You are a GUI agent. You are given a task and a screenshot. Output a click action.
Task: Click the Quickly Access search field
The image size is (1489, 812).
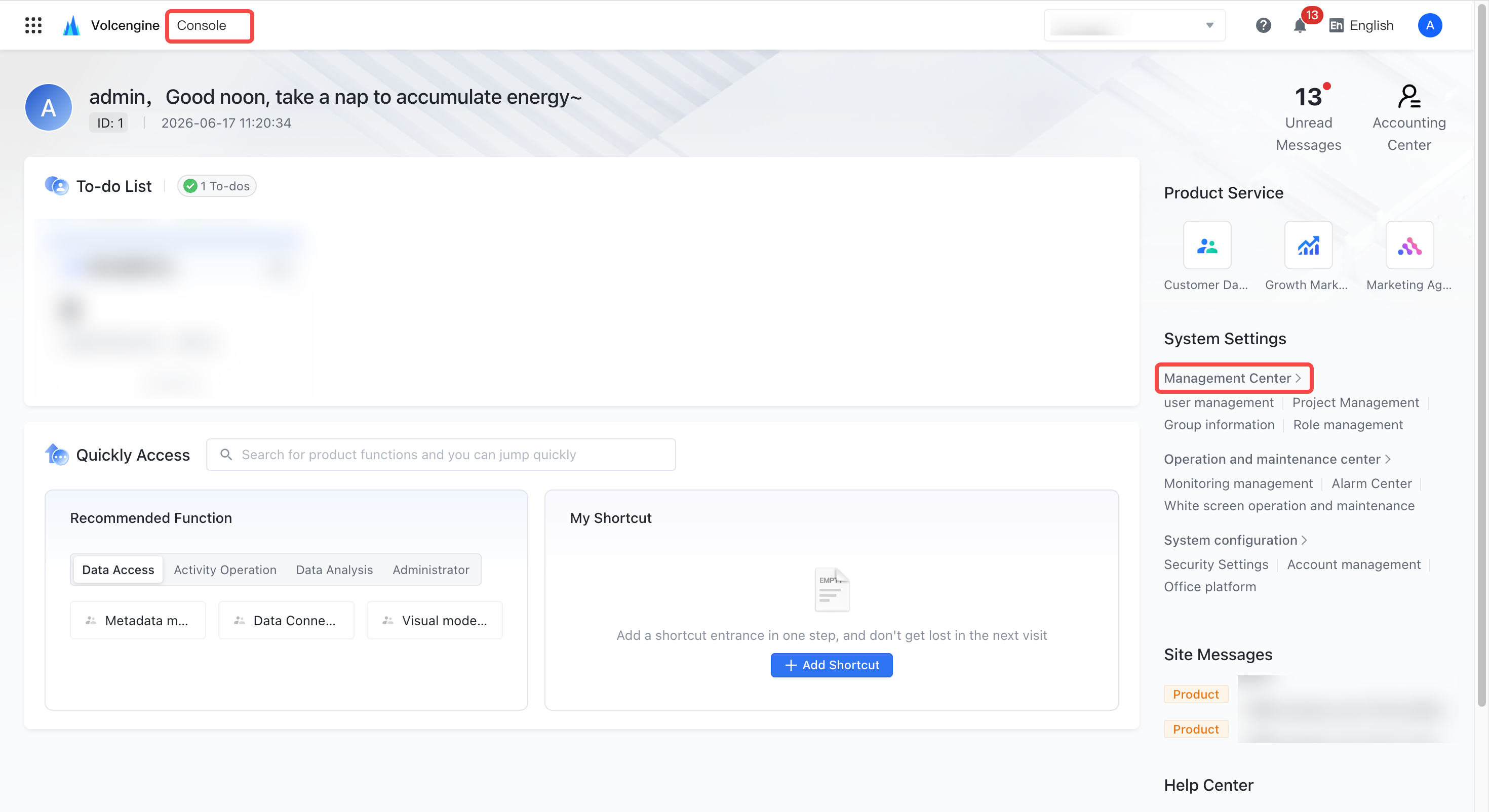(441, 454)
